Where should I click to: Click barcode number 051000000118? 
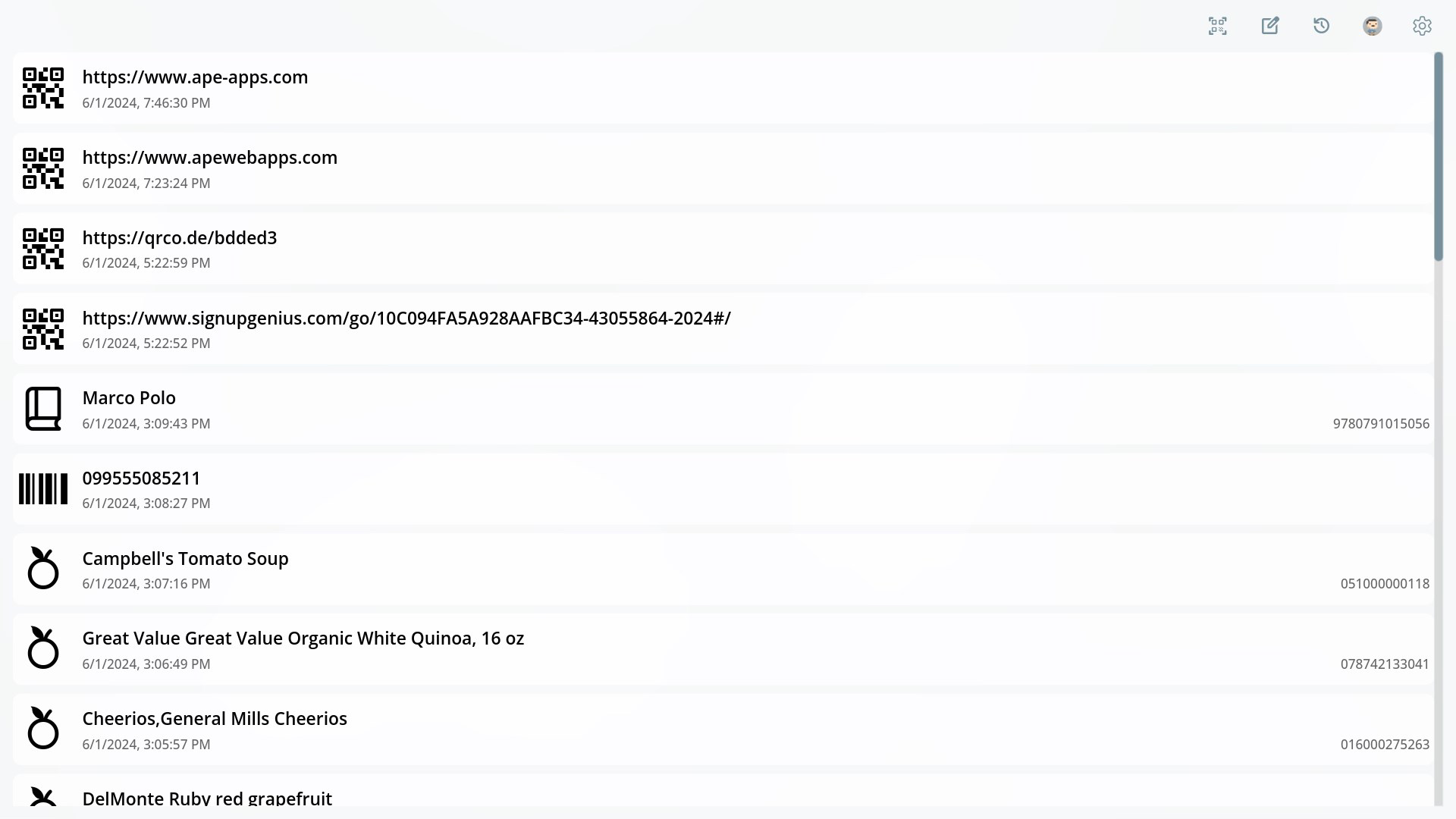pos(1385,584)
